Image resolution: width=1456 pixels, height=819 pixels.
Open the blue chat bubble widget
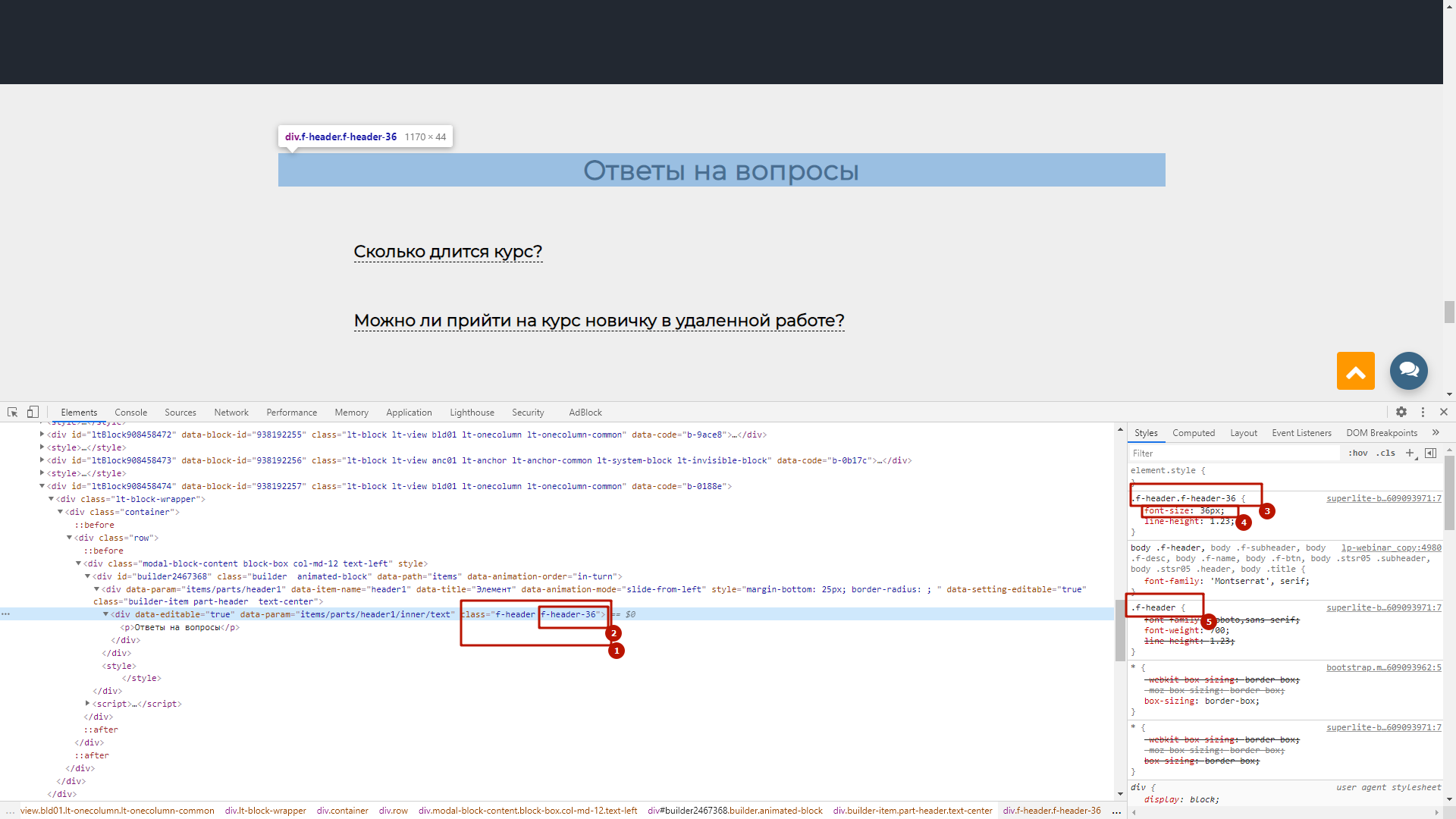1409,371
